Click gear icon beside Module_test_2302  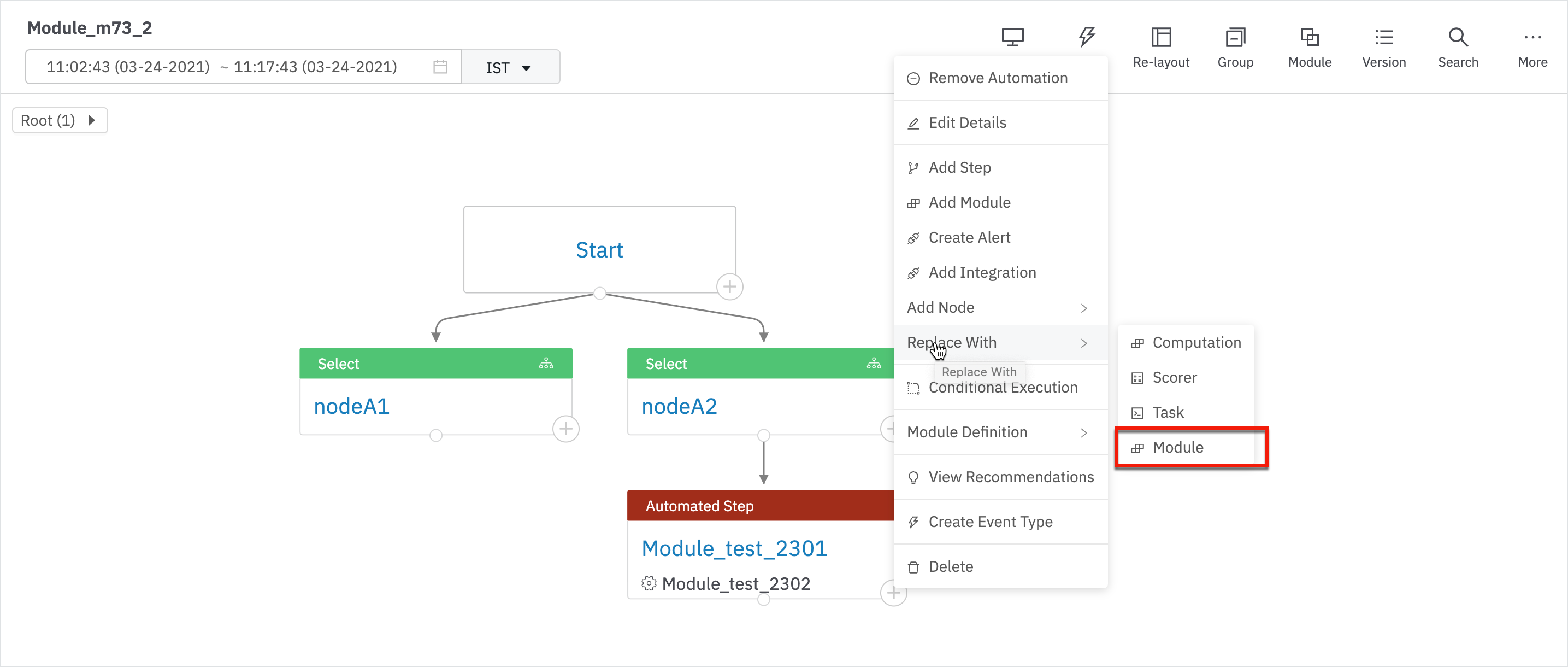pyautogui.click(x=649, y=583)
